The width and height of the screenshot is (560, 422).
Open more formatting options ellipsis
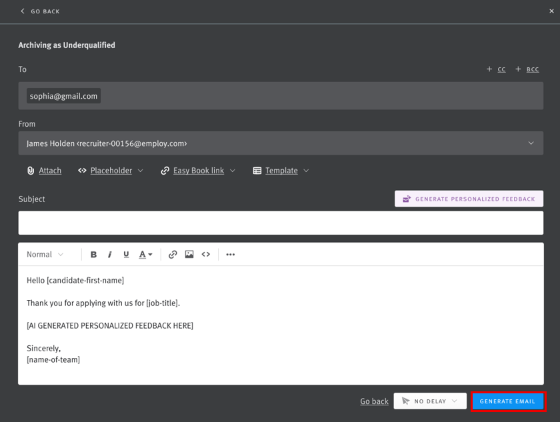pyautogui.click(x=230, y=255)
